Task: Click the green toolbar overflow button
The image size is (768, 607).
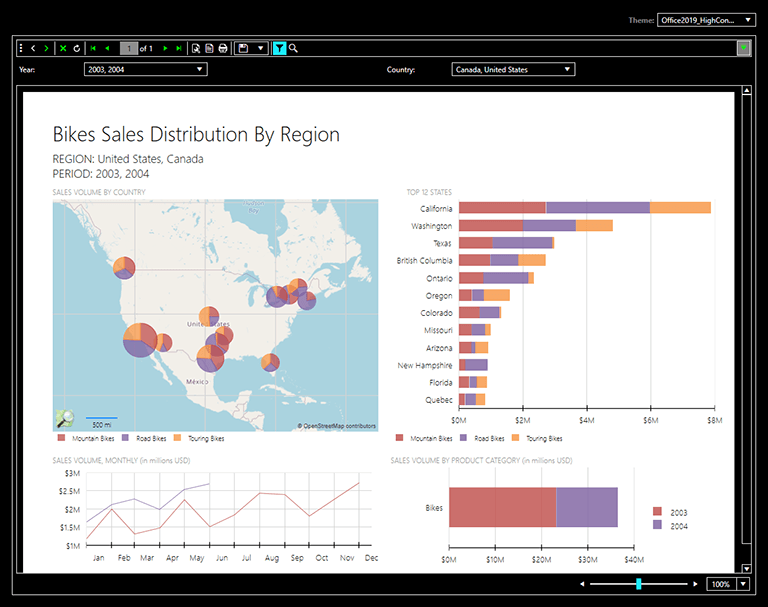Action: (744, 48)
